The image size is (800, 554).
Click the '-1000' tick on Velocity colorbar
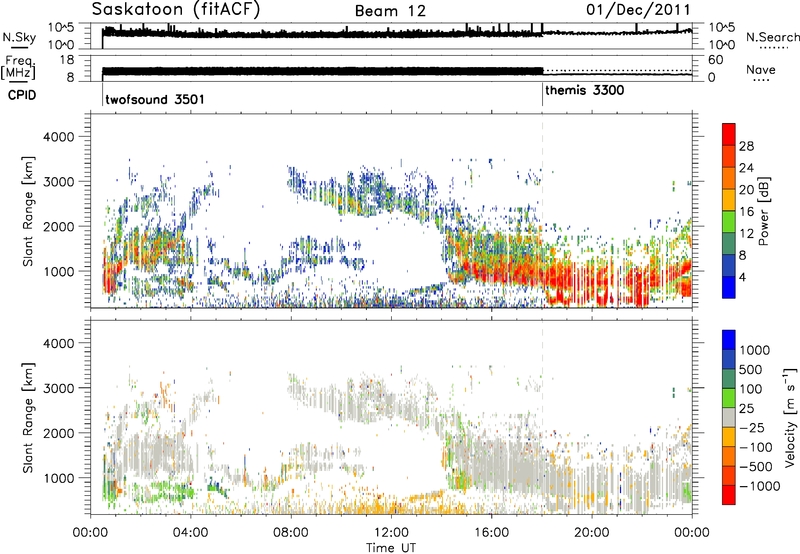[x=759, y=486]
